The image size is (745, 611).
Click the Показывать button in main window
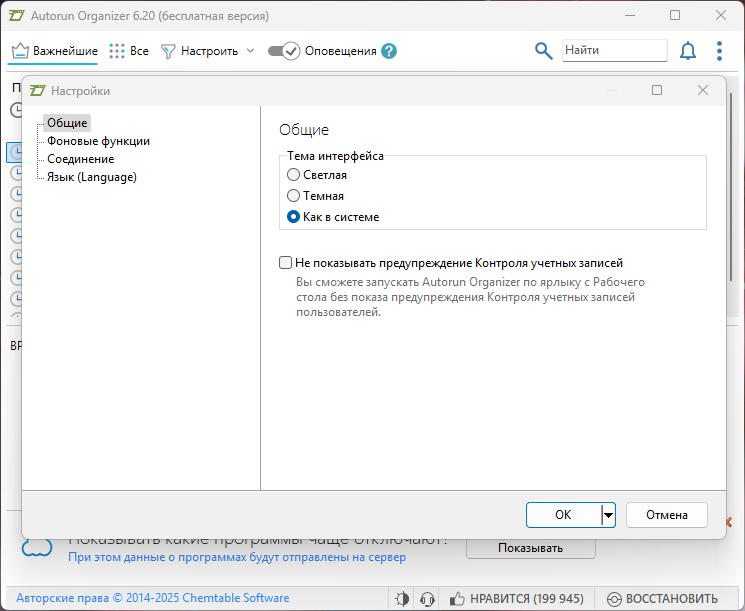point(531,548)
